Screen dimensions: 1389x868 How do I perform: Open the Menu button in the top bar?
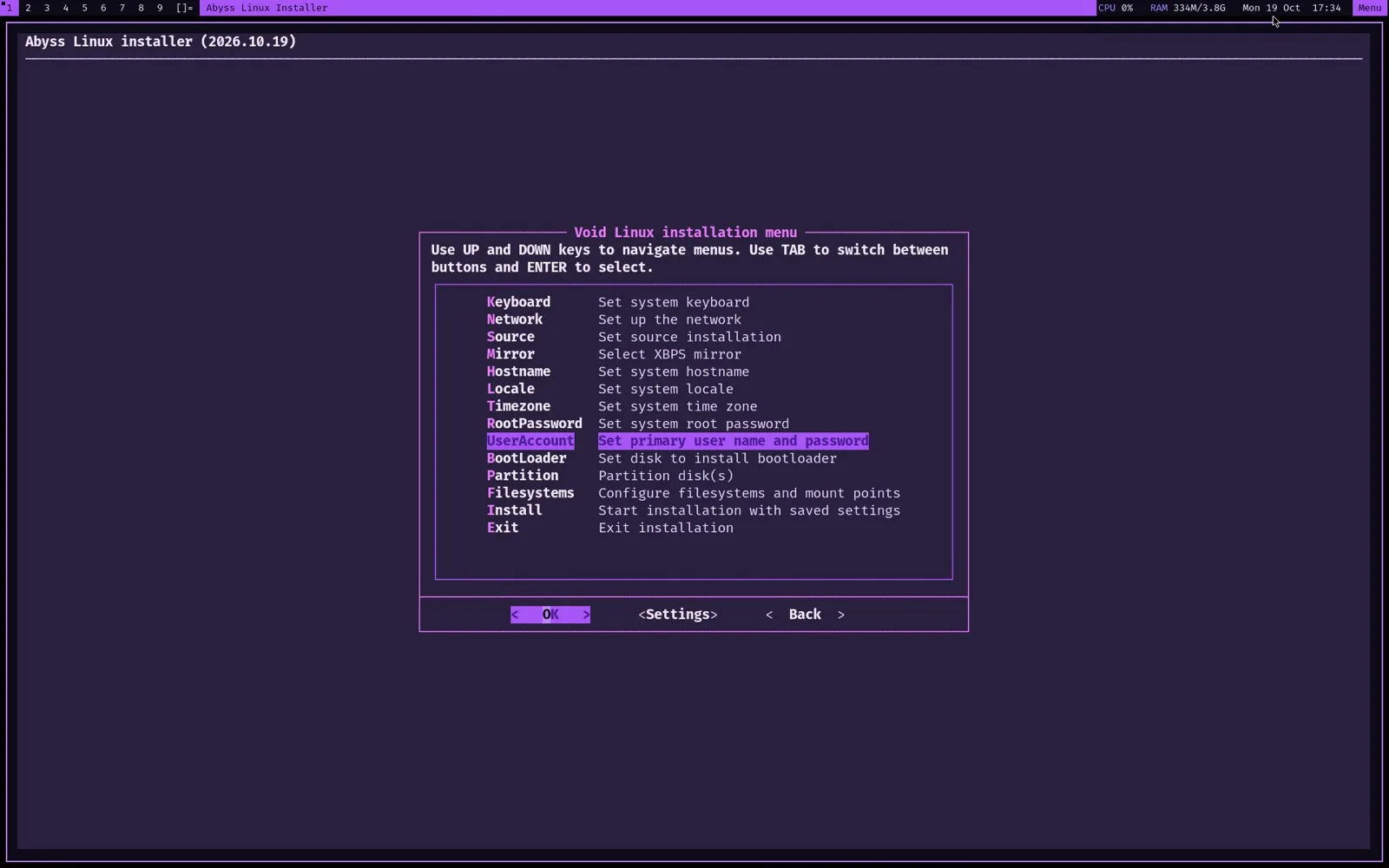(x=1369, y=8)
